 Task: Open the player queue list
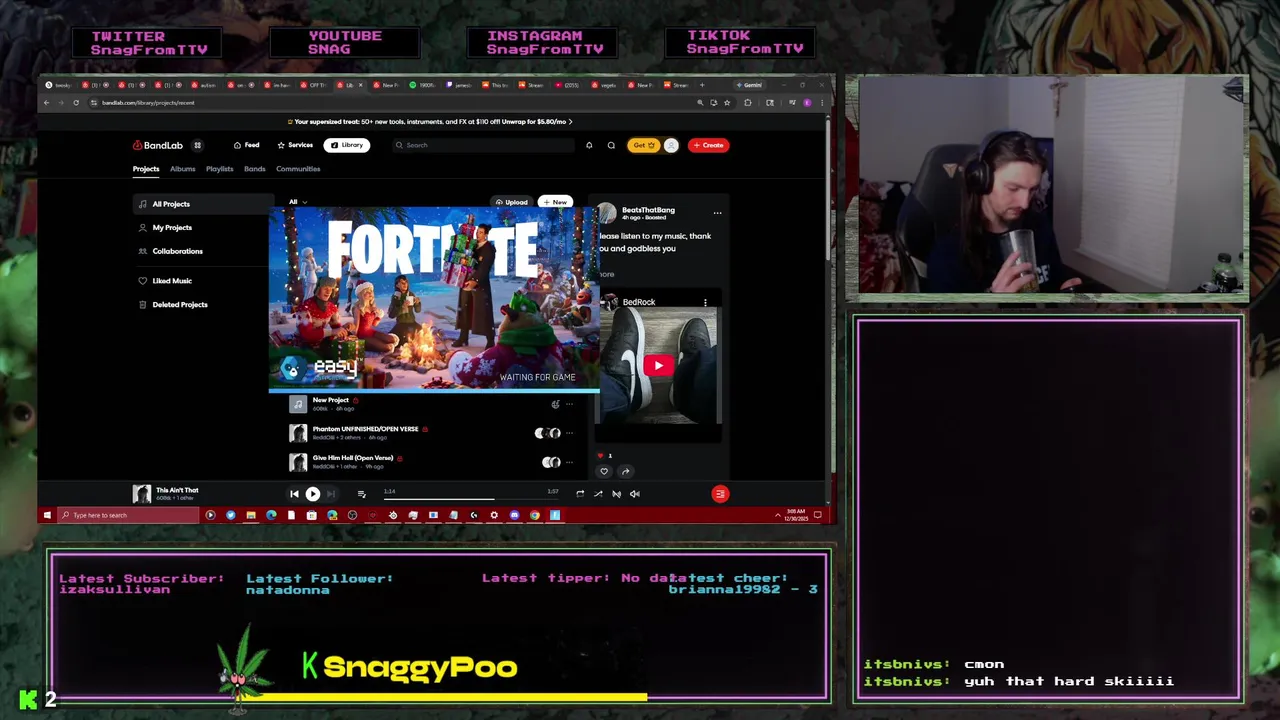tap(361, 494)
